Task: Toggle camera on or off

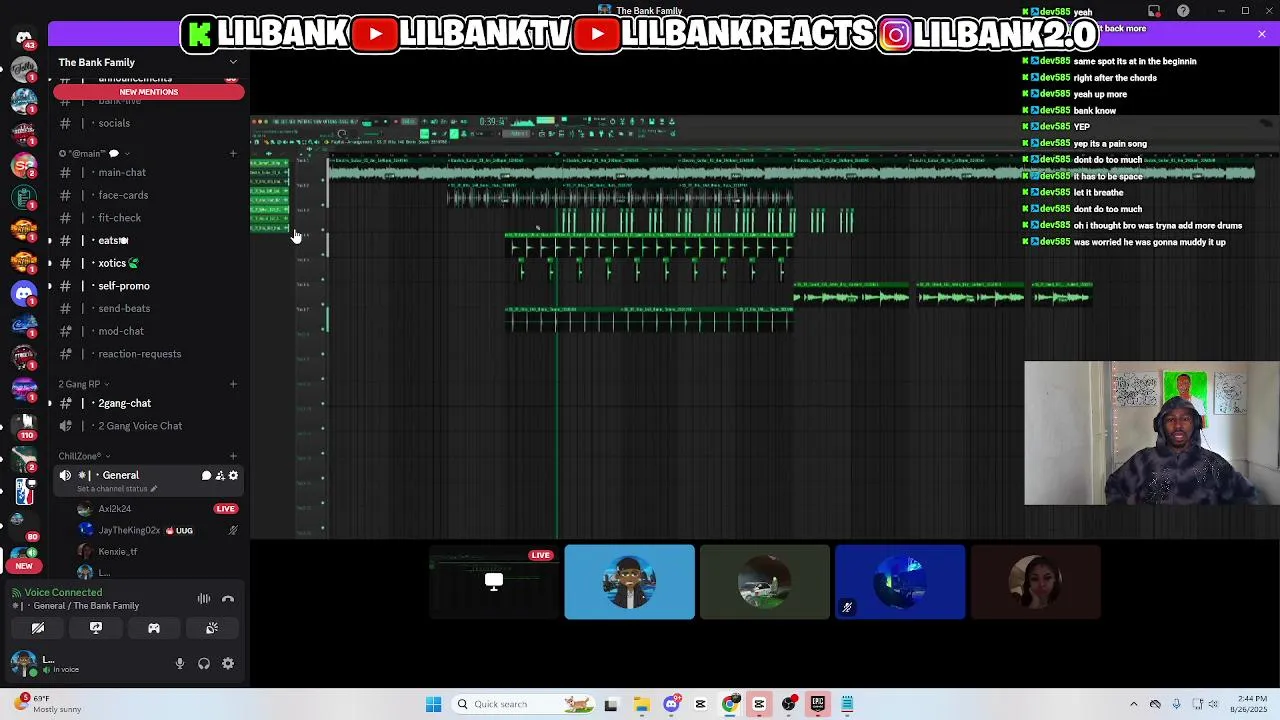Action: (38, 628)
